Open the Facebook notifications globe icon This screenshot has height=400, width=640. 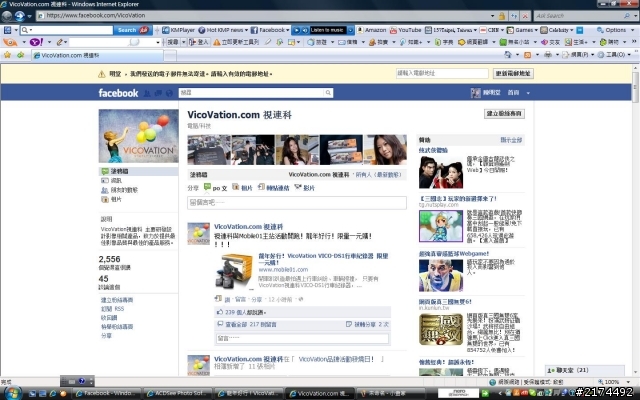[169, 93]
